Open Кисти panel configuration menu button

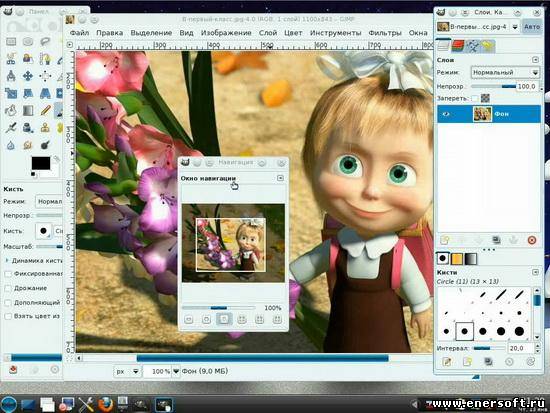[535, 272]
